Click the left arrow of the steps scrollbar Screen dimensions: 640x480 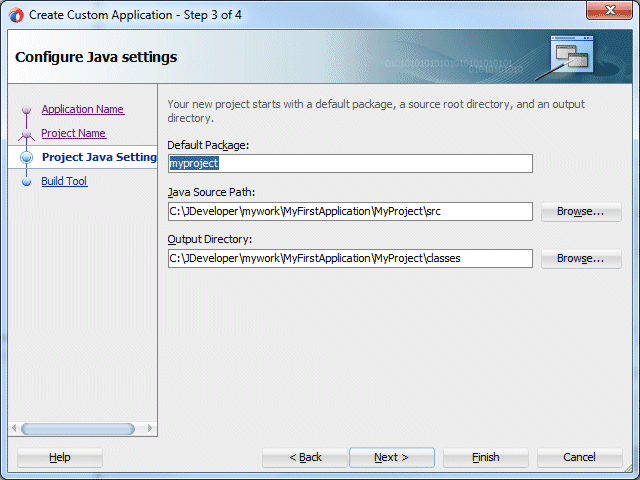pyautogui.click(x=14, y=428)
